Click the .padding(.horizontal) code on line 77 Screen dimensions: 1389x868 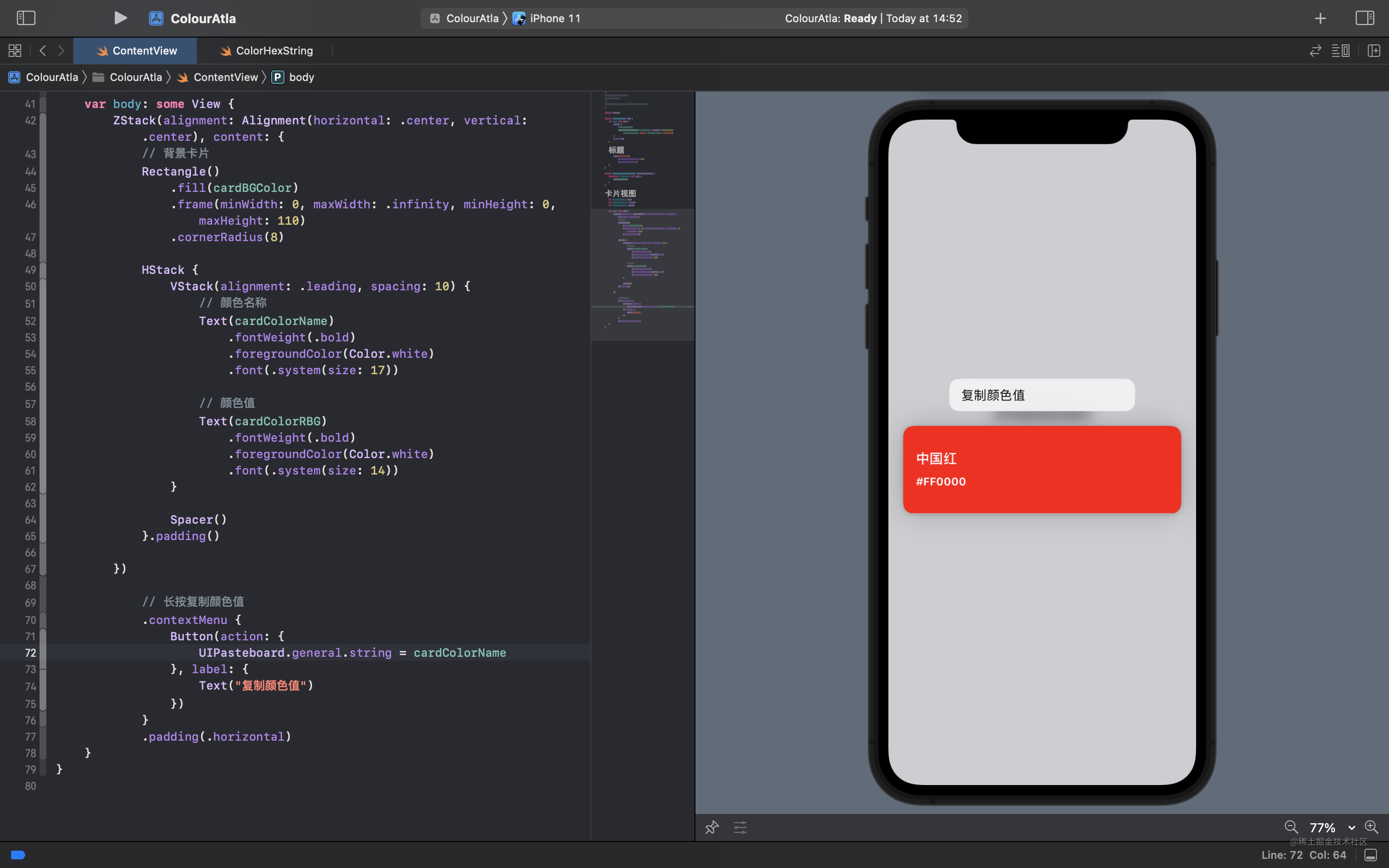[217, 736]
